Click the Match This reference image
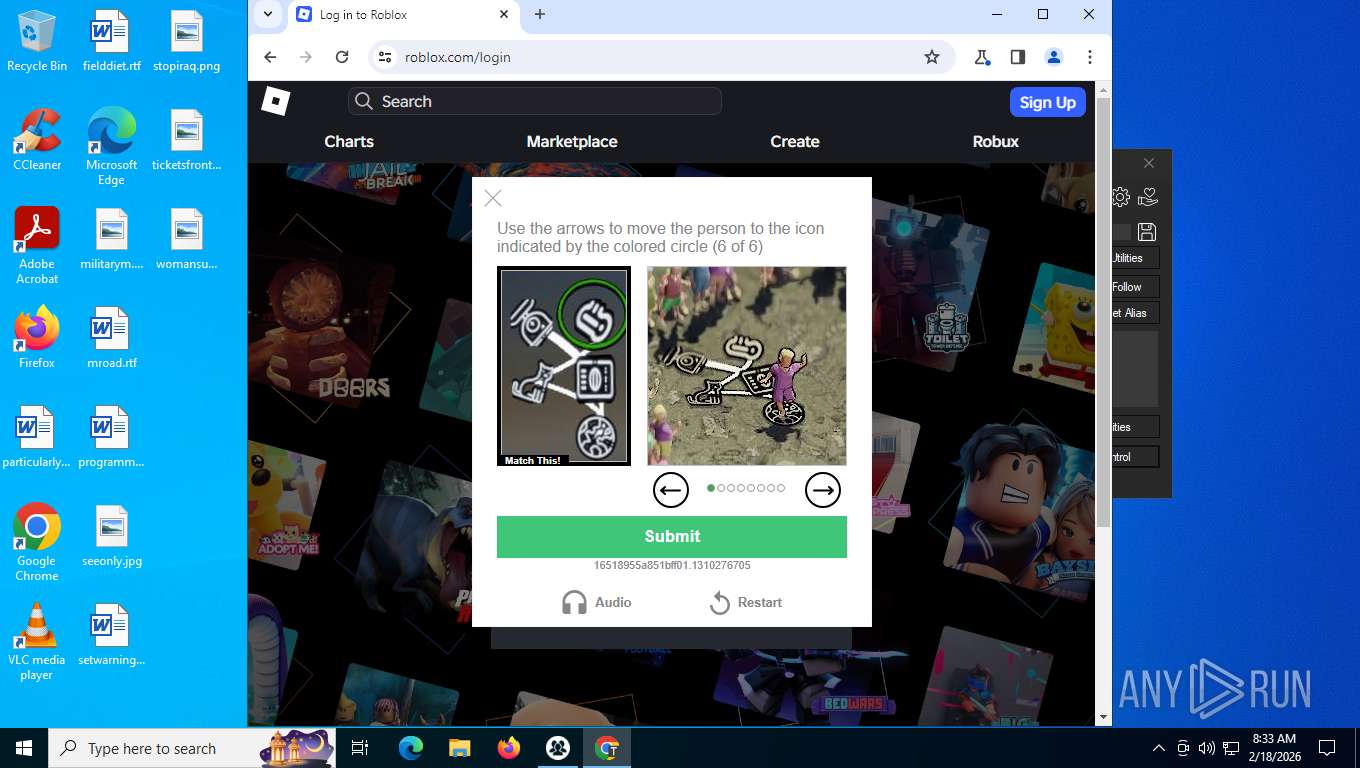Viewport: 1360px width, 768px height. (564, 366)
